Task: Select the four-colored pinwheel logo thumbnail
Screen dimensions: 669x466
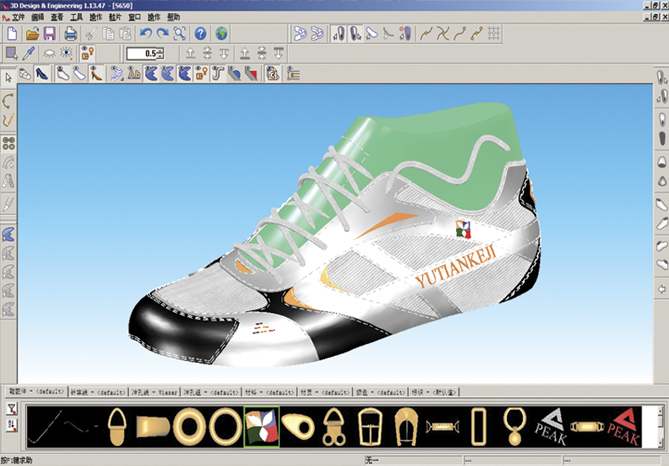Action: pos(262,426)
